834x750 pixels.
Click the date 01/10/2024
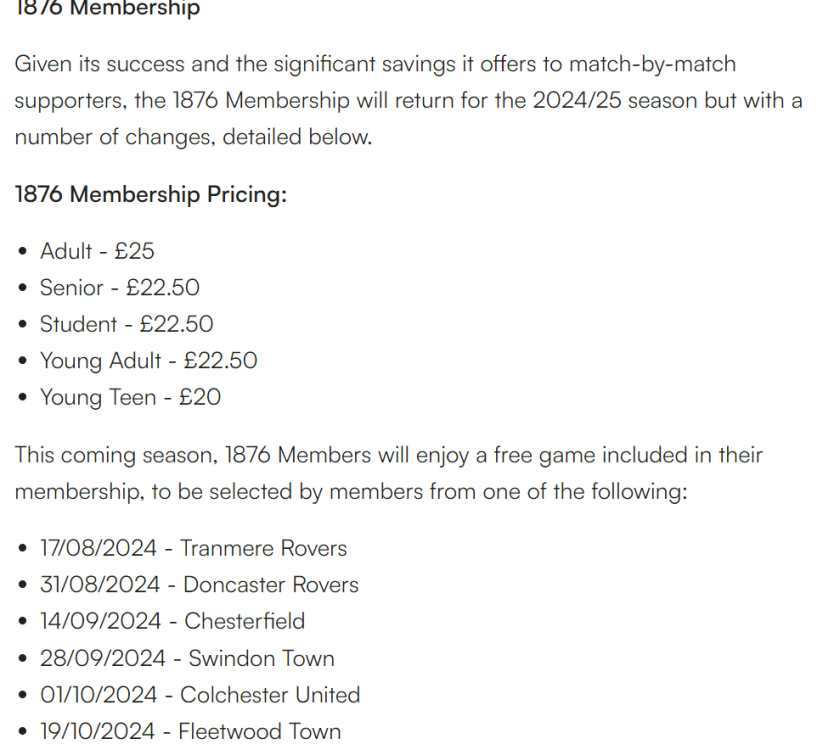point(98,695)
